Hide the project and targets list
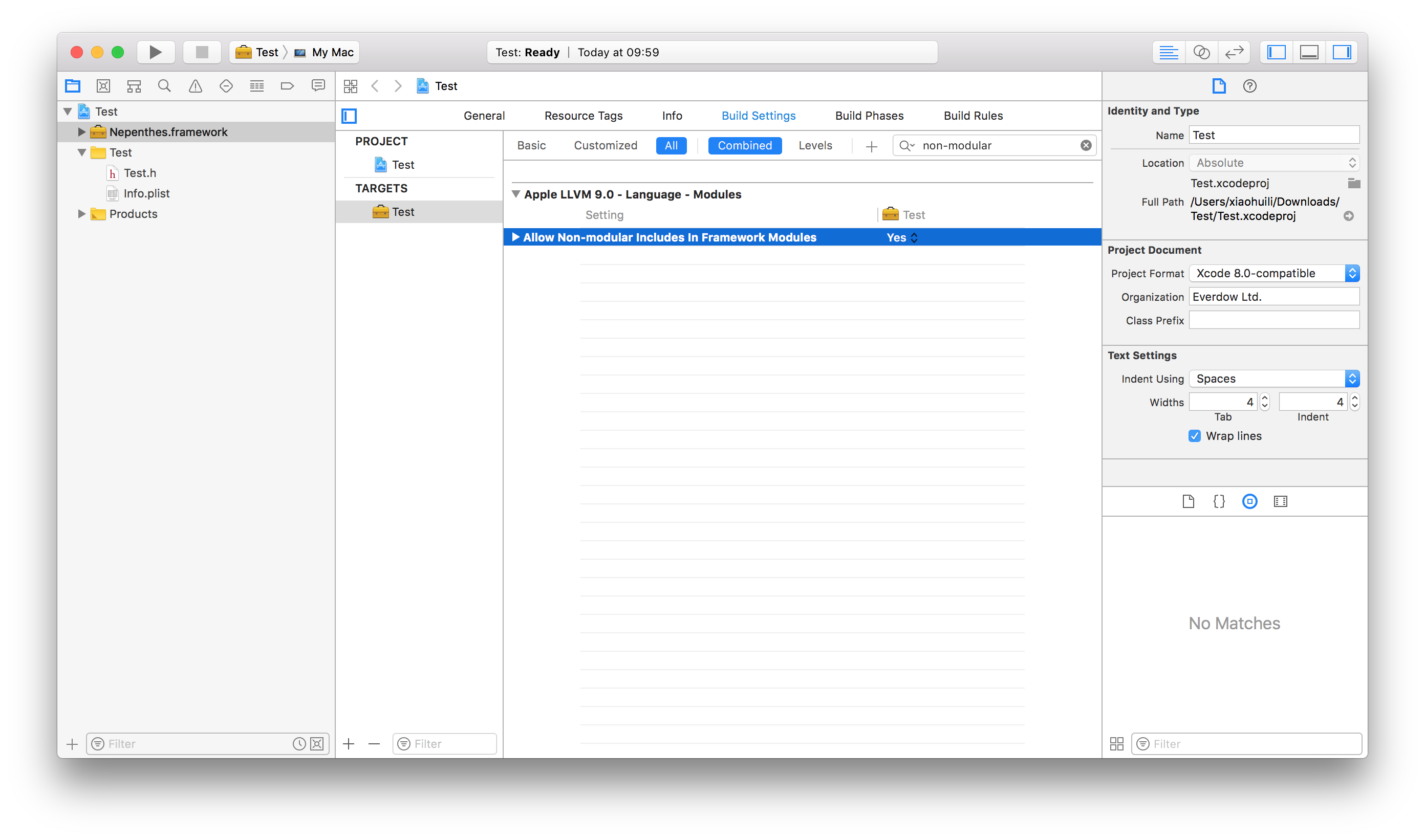This screenshot has width=1425, height=840. [350, 116]
